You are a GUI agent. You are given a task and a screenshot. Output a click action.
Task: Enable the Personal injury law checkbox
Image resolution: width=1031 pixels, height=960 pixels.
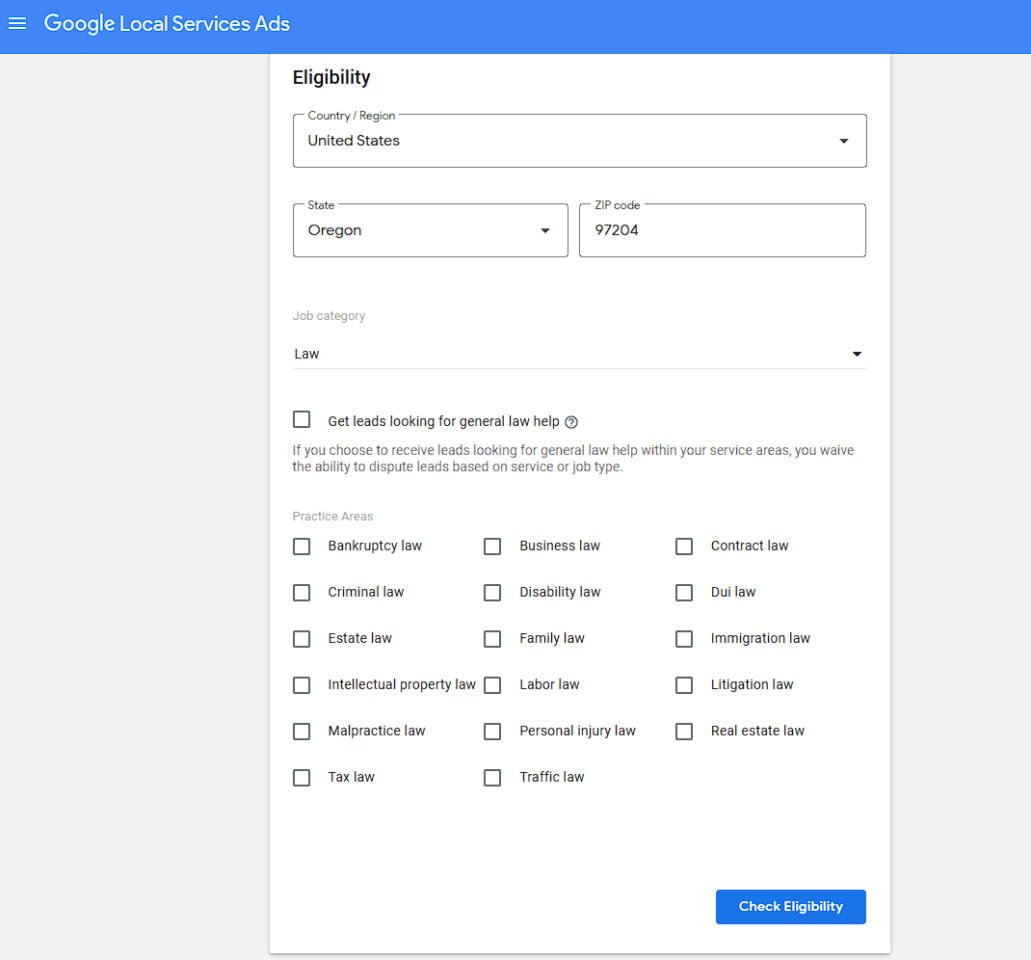pyautogui.click(x=493, y=732)
